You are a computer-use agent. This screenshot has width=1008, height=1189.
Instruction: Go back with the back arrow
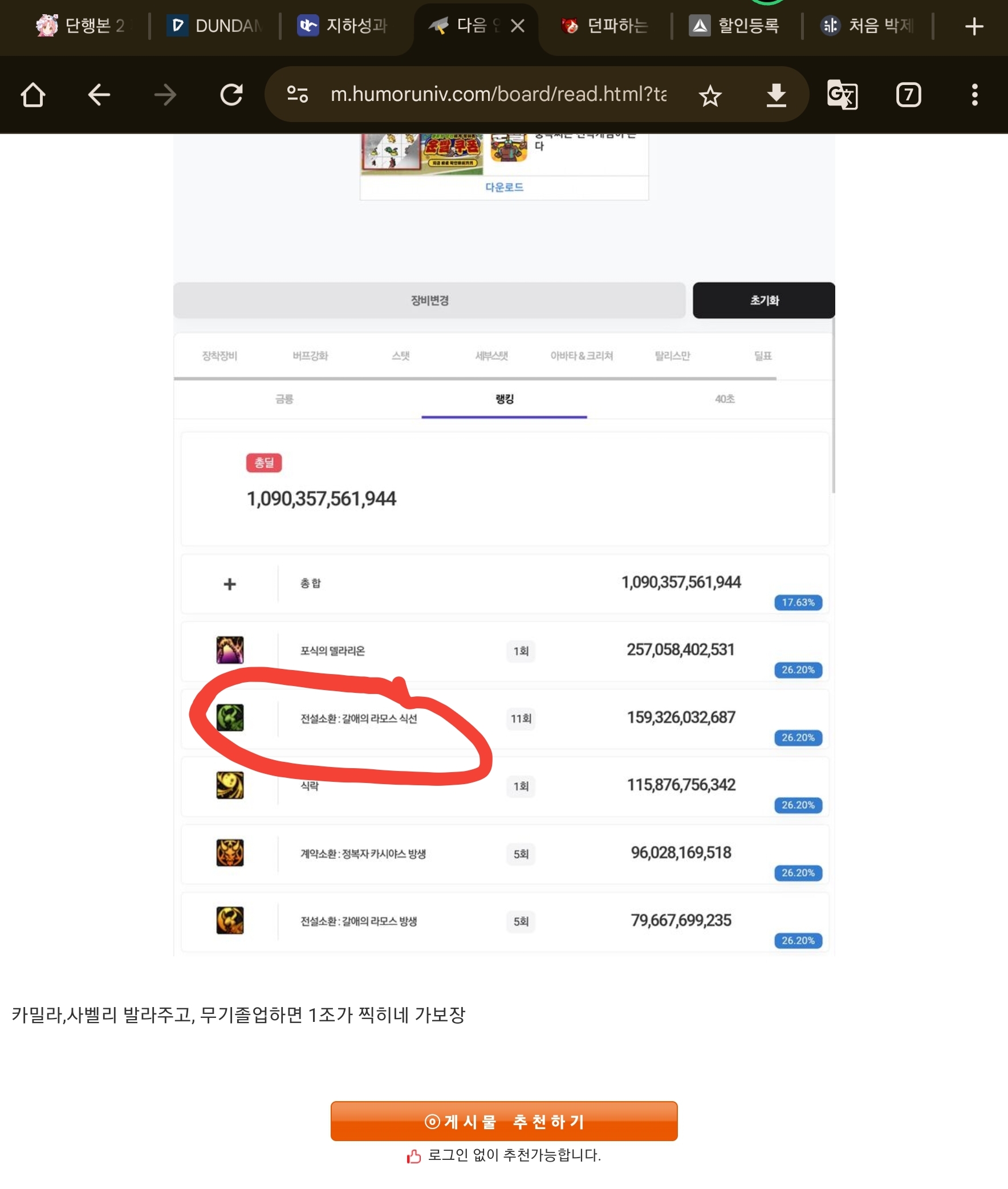tap(99, 94)
